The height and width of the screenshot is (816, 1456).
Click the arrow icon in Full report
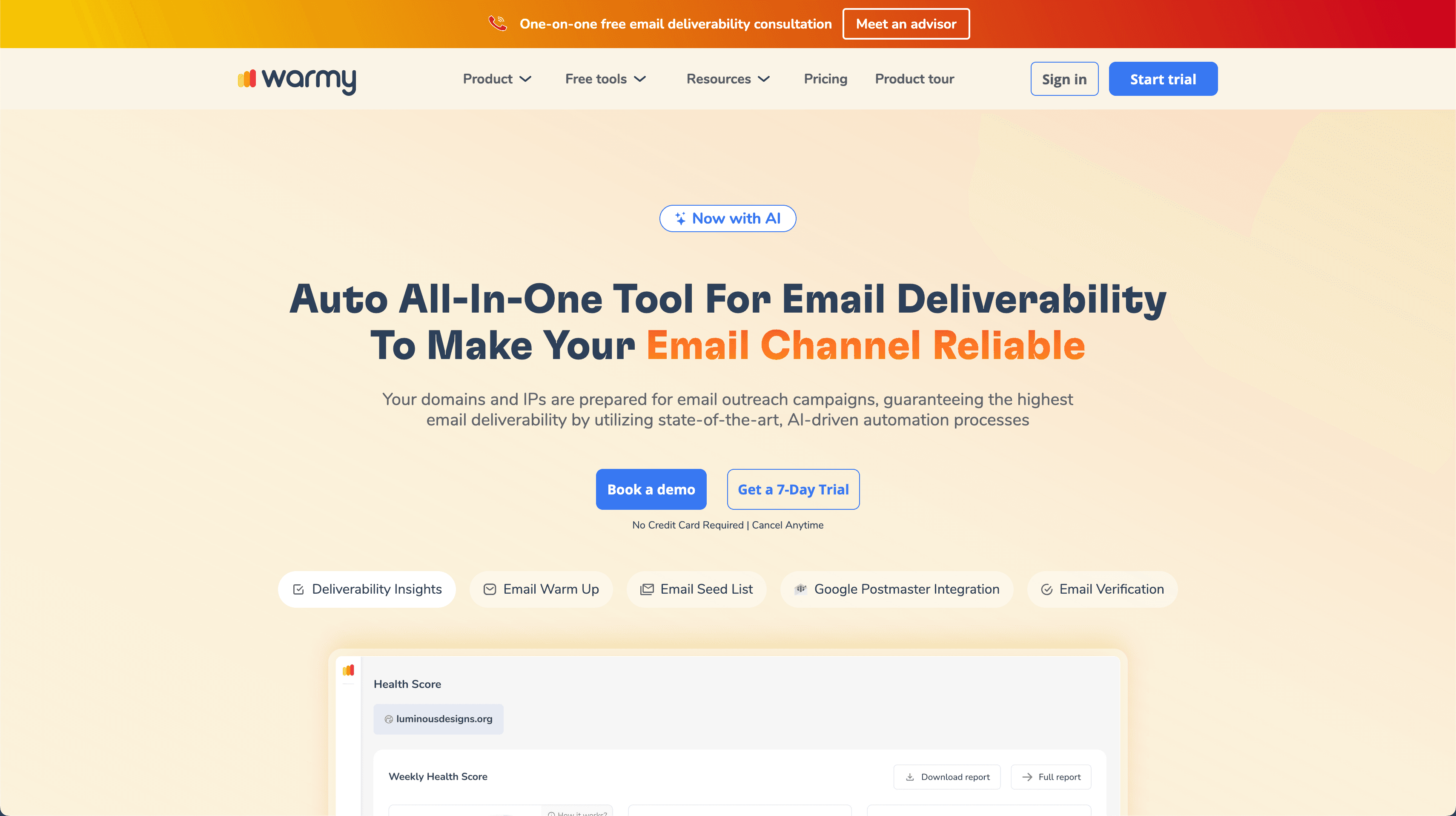pyautogui.click(x=1027, y=777)
